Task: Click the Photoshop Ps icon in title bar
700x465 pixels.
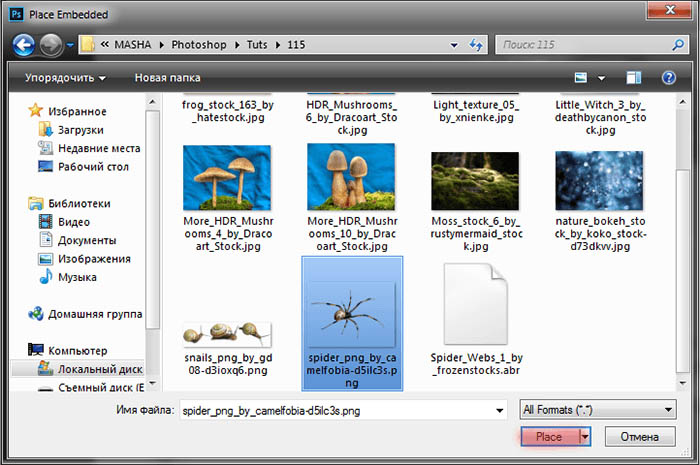Action: tap(16, 14)
